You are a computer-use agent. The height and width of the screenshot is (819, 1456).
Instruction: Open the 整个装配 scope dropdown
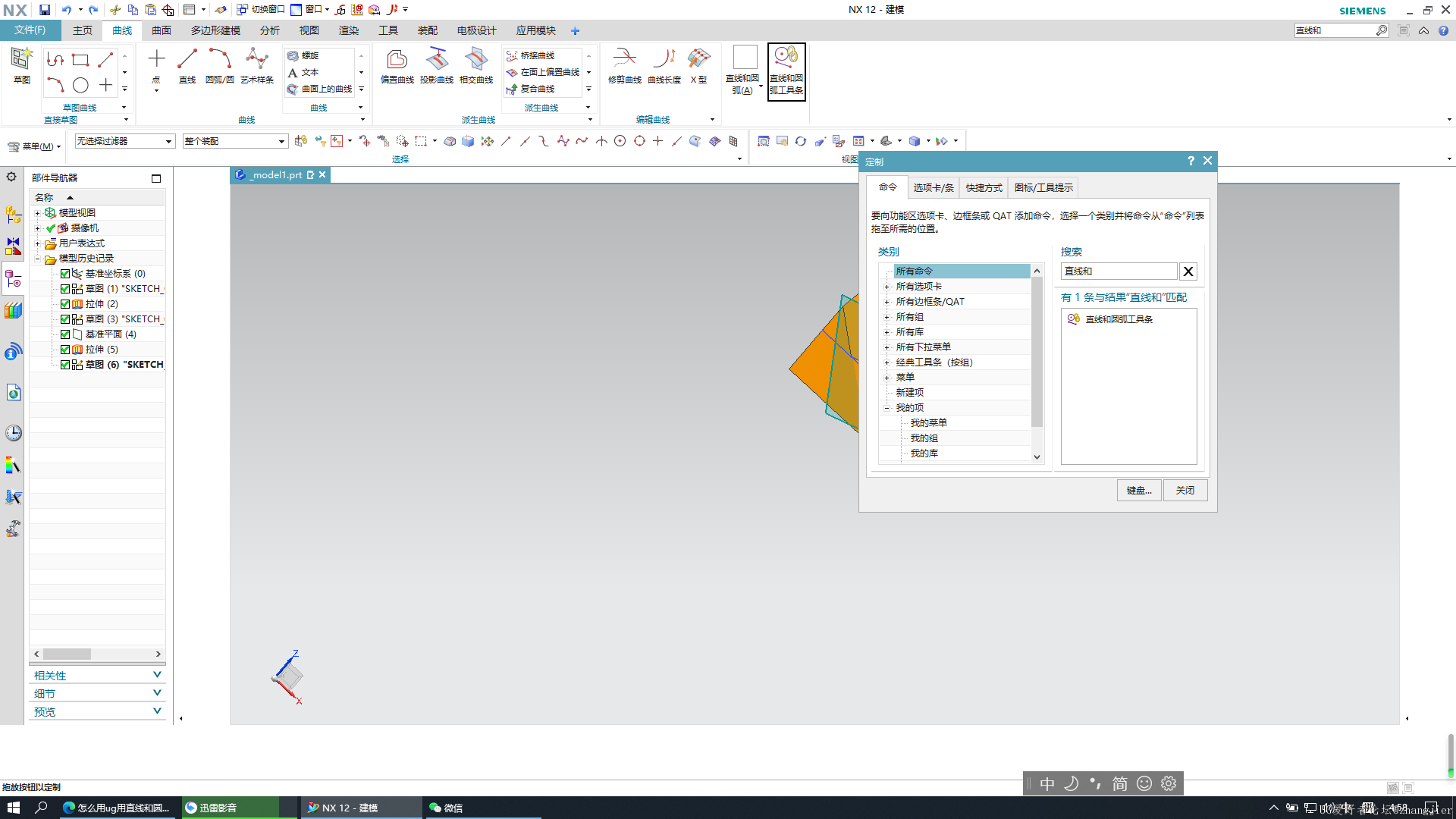tap(235, 141)
